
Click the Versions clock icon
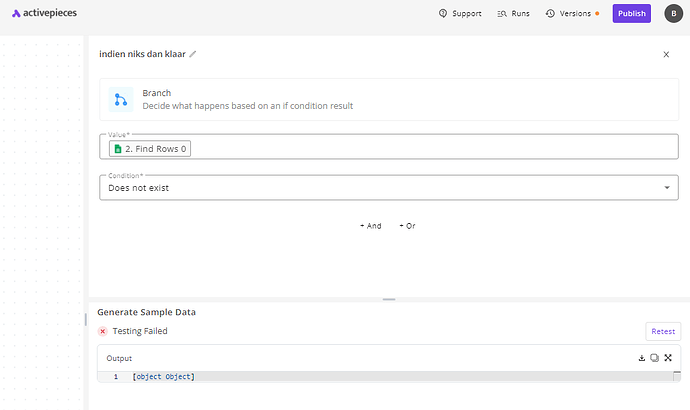click(x=550, y=14)
